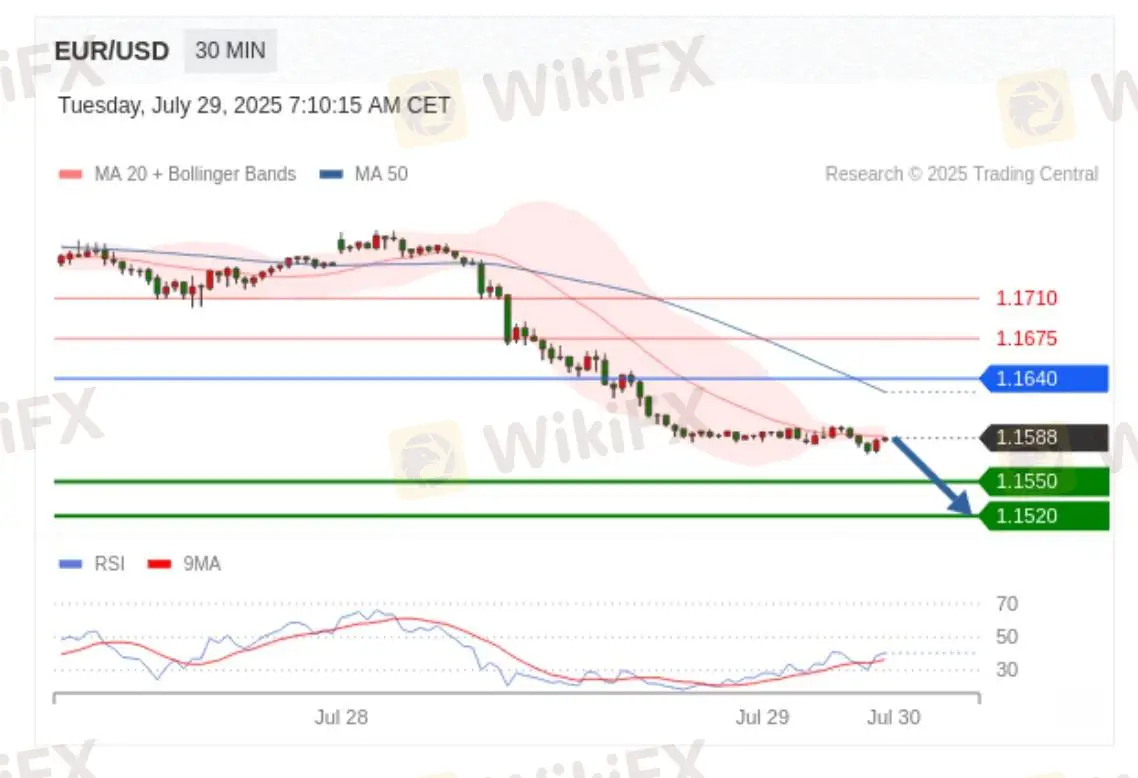The image size is (1138, 778).
Task: Click the green 1.1520 support price tag
Action: 1044,516
